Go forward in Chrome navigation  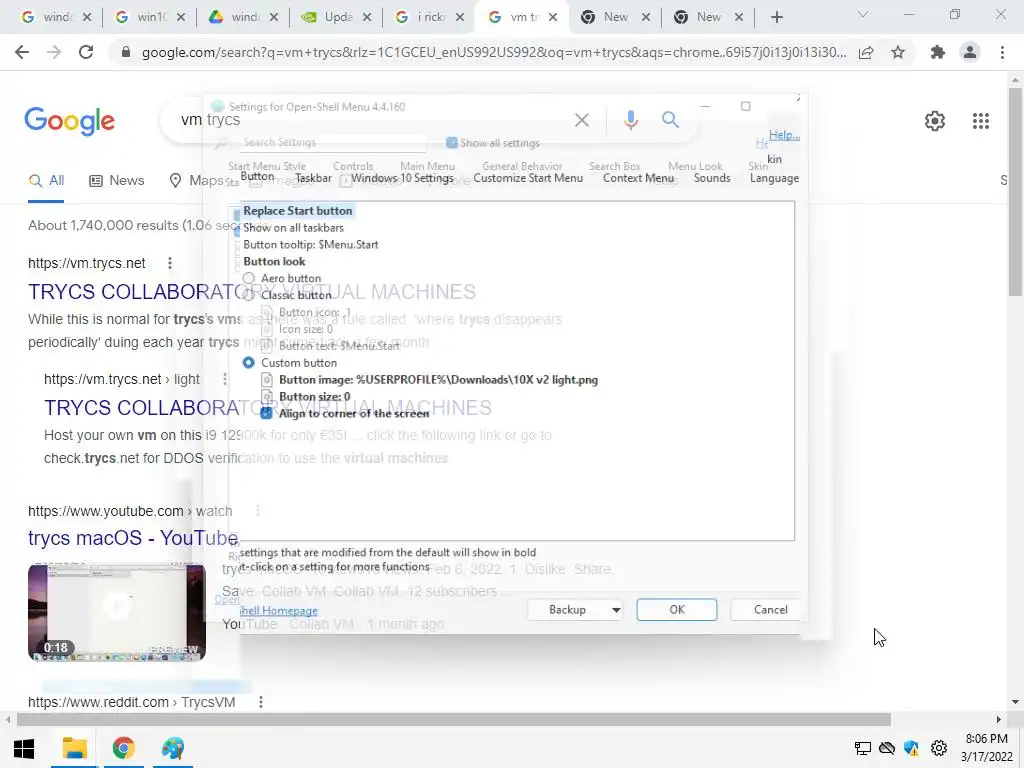[54, 52]
